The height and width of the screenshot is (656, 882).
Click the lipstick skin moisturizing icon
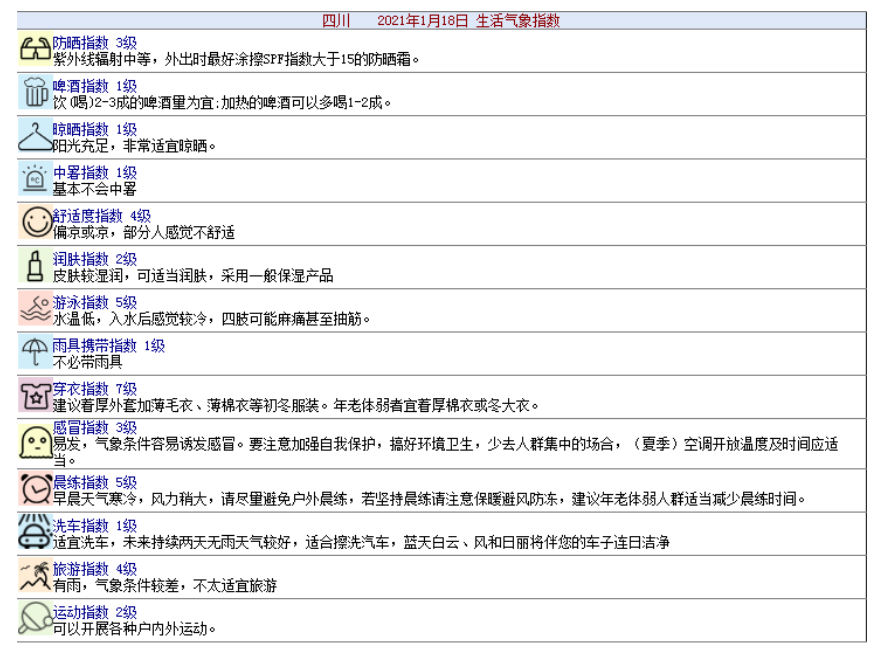pos(35,267)
